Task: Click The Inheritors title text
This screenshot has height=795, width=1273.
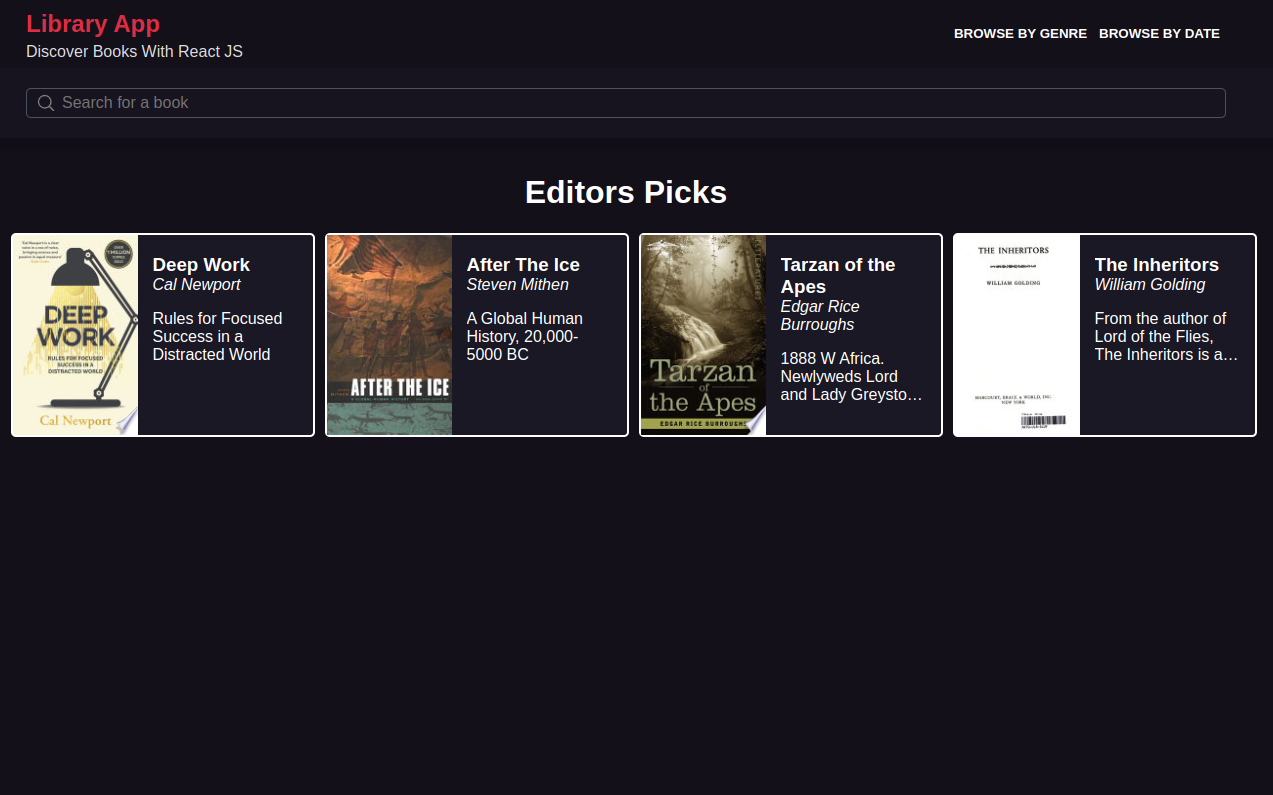Action: (1156, 265)
